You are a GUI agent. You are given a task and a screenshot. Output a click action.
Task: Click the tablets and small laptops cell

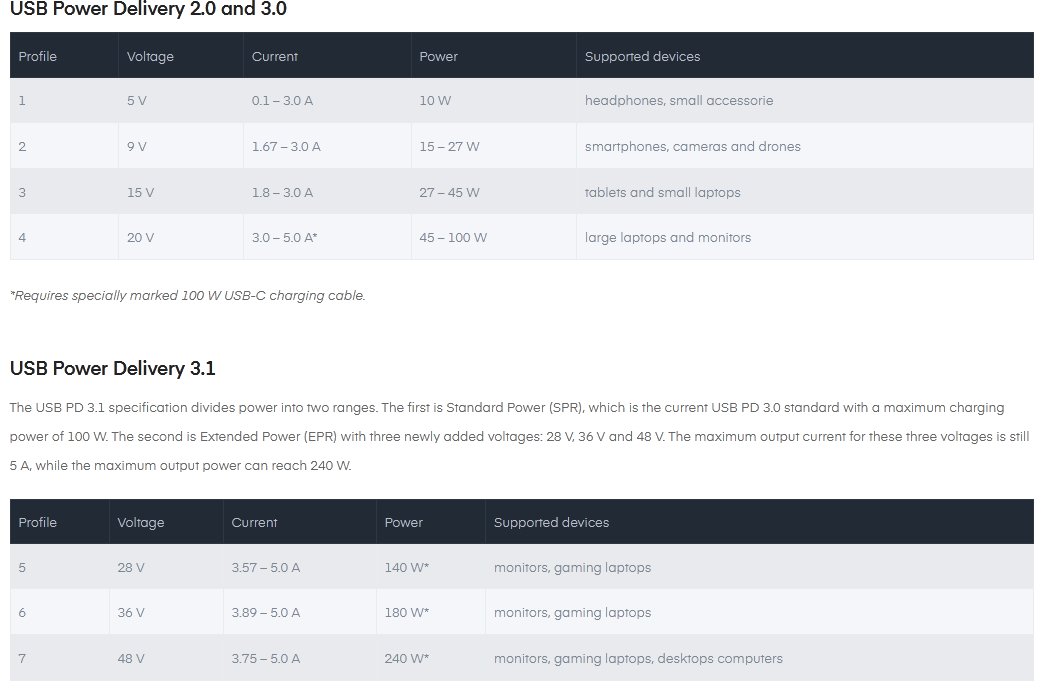coord(662,192)
